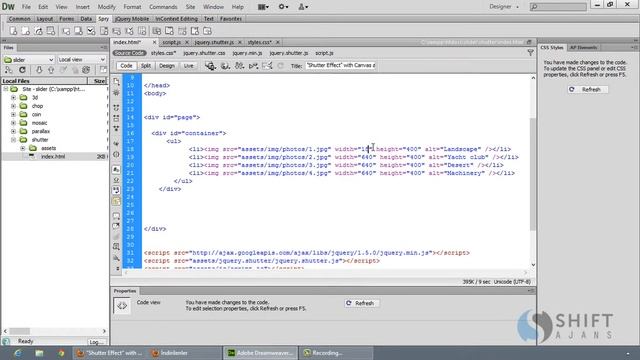Image resolution: width=640 pixels, height=360 pixels.
Task: Insert a Spry Repeat List
Action: tap(51, 31)
